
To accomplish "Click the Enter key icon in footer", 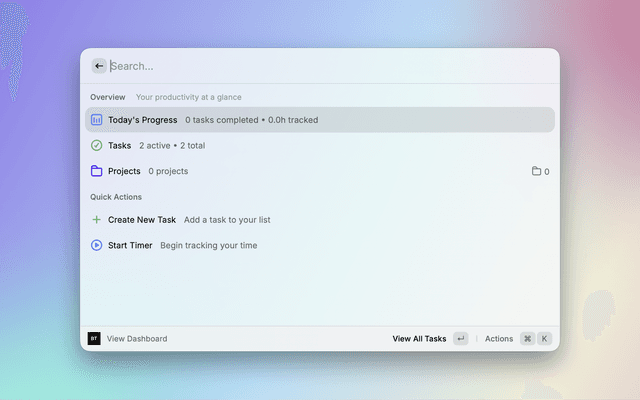I will (460, 339).
